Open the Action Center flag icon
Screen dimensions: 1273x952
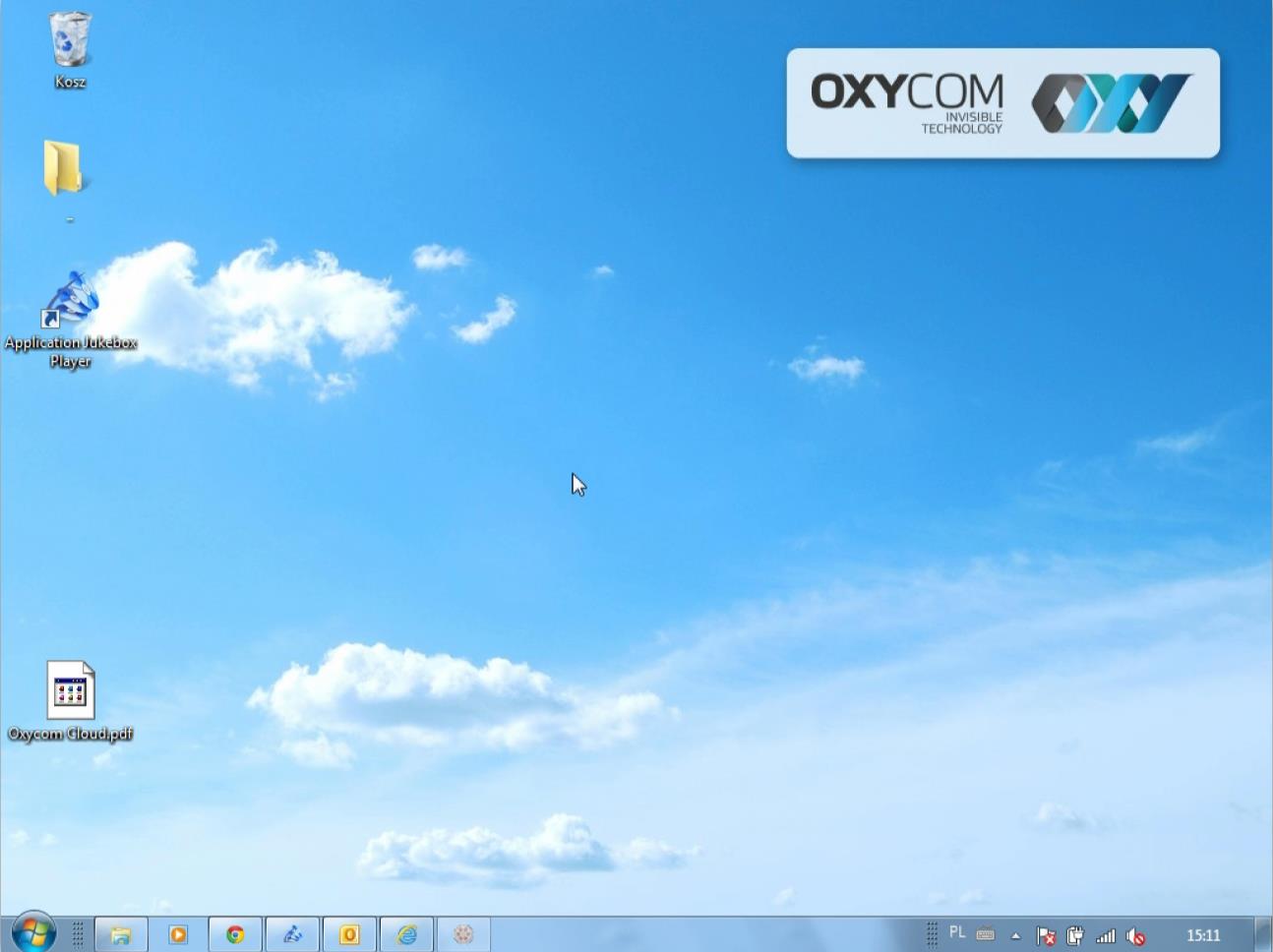[x=1046, y=935]
